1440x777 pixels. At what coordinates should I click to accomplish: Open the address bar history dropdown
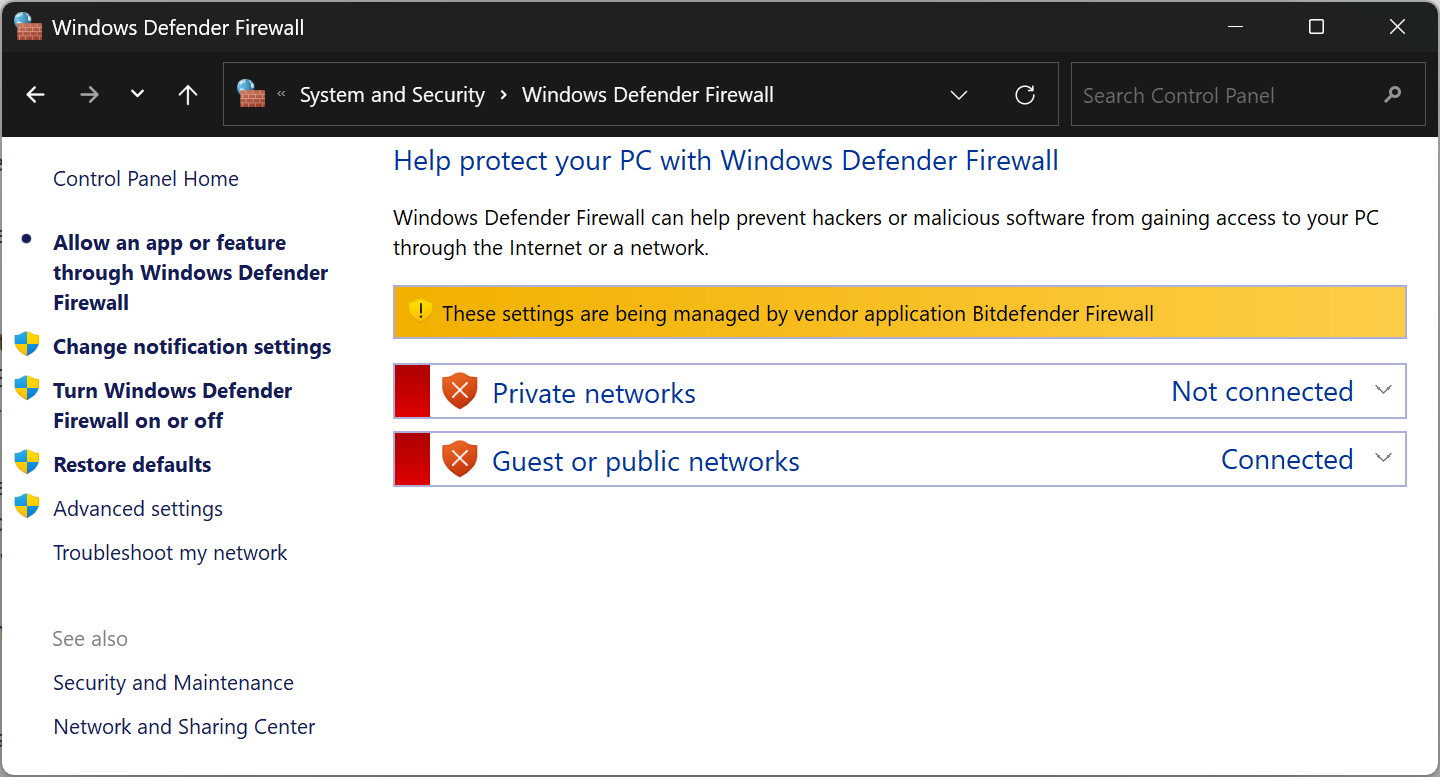point(959,94)
